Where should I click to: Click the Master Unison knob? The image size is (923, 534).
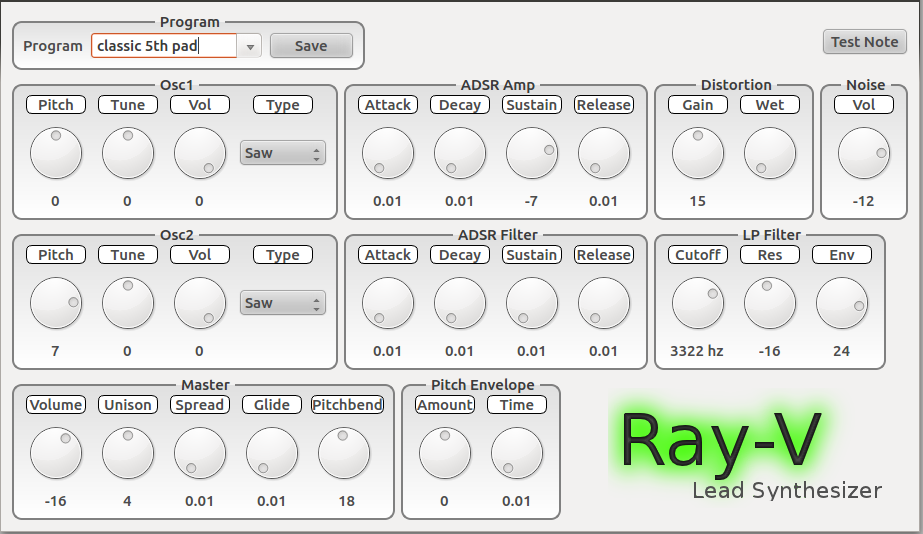(128, 453)
